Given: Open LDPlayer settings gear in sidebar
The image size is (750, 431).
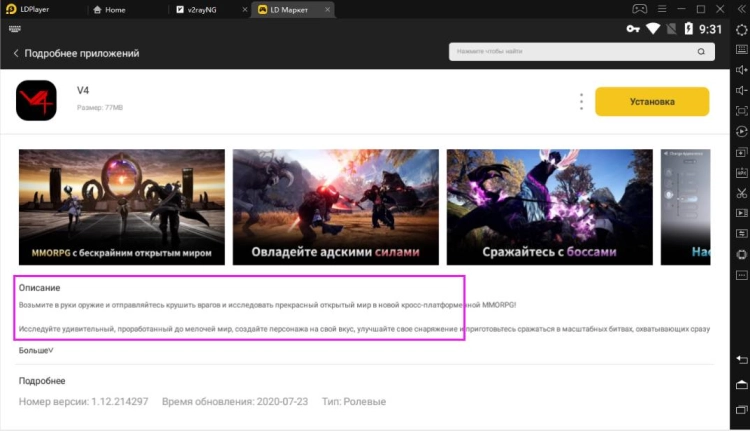Looking at the screenshot, I should point(741,30).
